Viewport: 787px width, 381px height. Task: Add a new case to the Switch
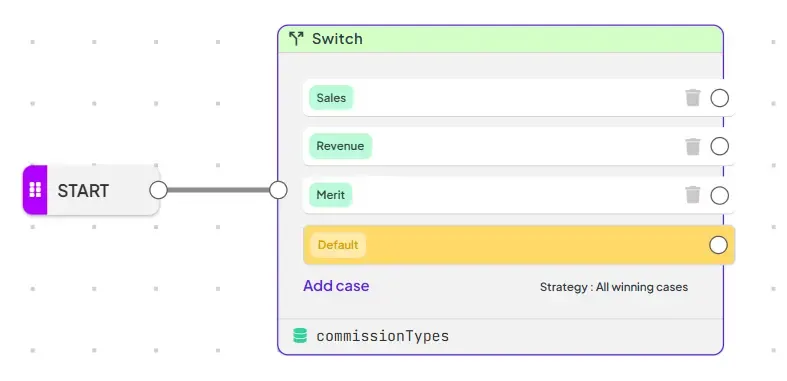click(336, 286)
